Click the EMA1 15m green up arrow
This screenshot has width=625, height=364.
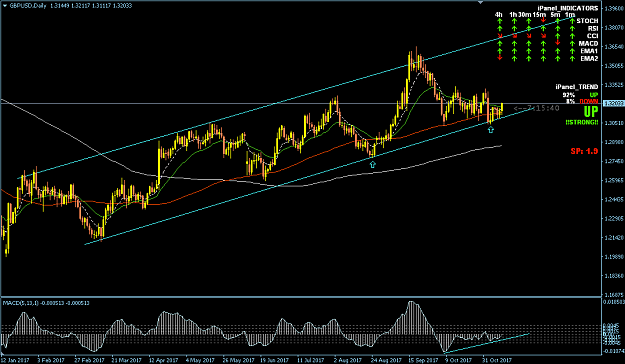pyautogui.click(x=543, y=51)
